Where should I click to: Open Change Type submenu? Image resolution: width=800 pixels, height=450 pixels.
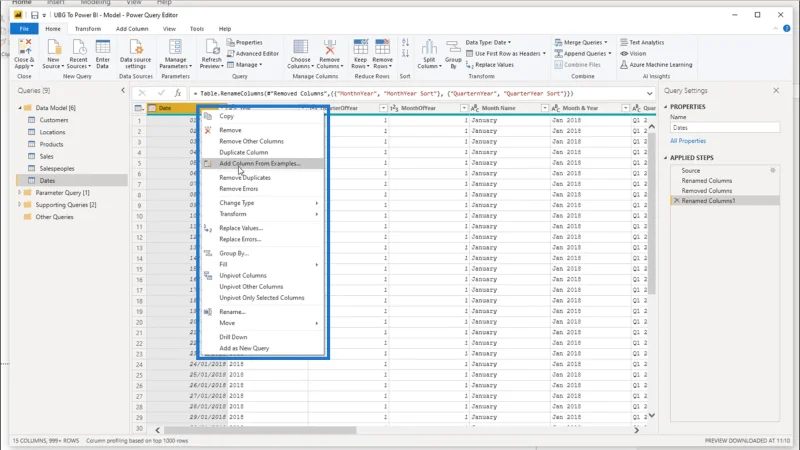(263, 203)
